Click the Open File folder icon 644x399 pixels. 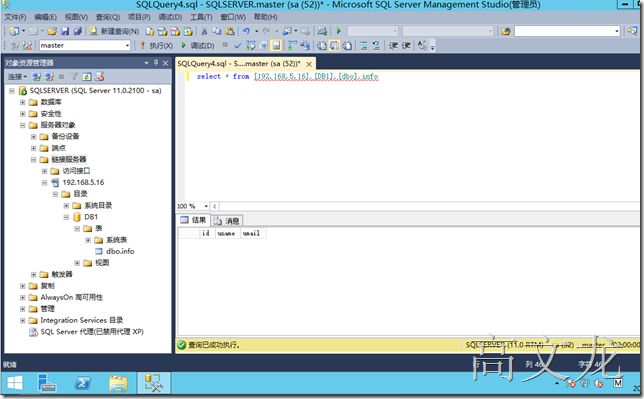point(52,31)
